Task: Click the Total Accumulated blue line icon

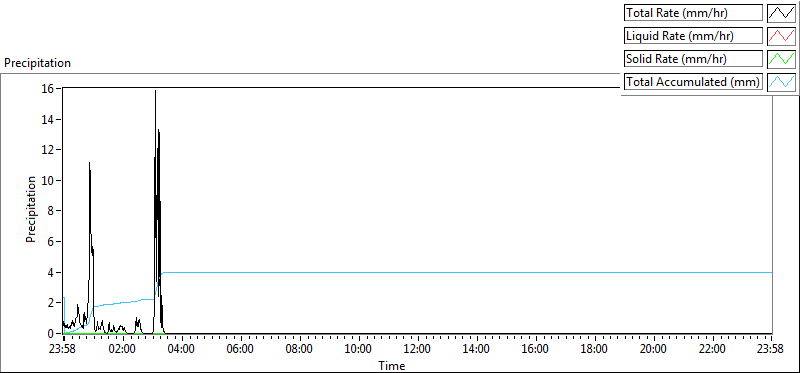Action: 782,82
